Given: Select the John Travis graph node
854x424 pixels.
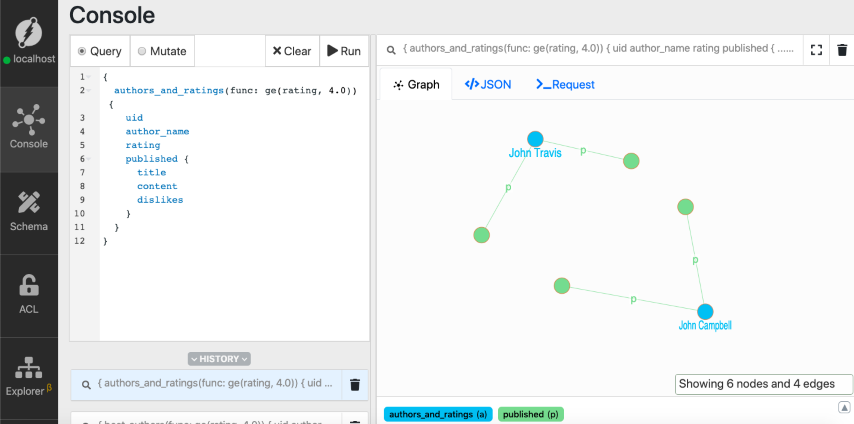Looking at the screenshot, I should (535, 139).
